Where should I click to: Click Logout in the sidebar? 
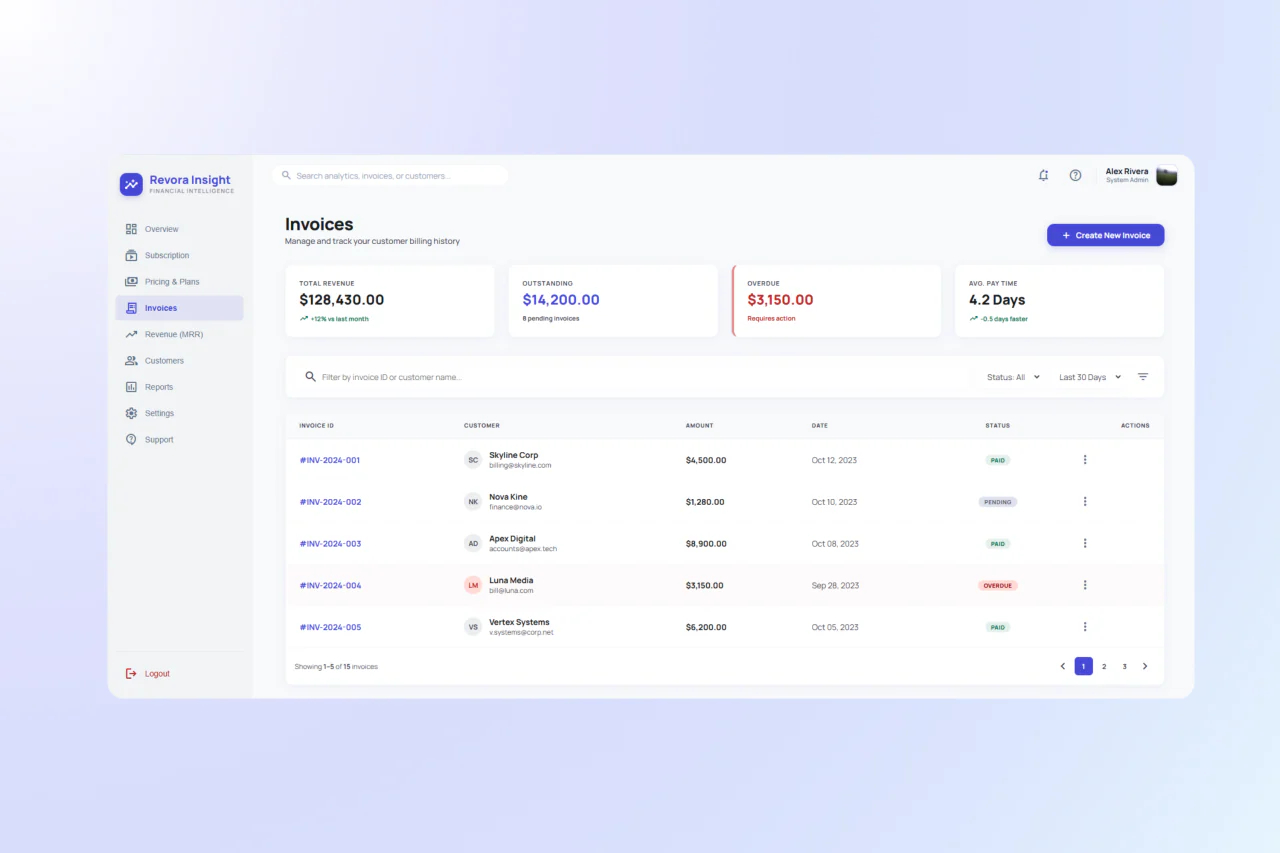pos(148,674)
